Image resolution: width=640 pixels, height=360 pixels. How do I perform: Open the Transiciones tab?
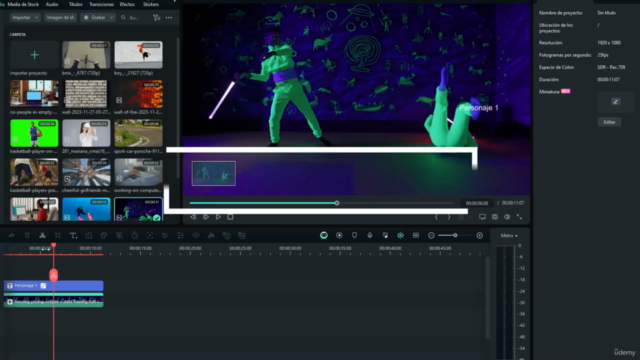pyautogui.click(x=102, y=4)
